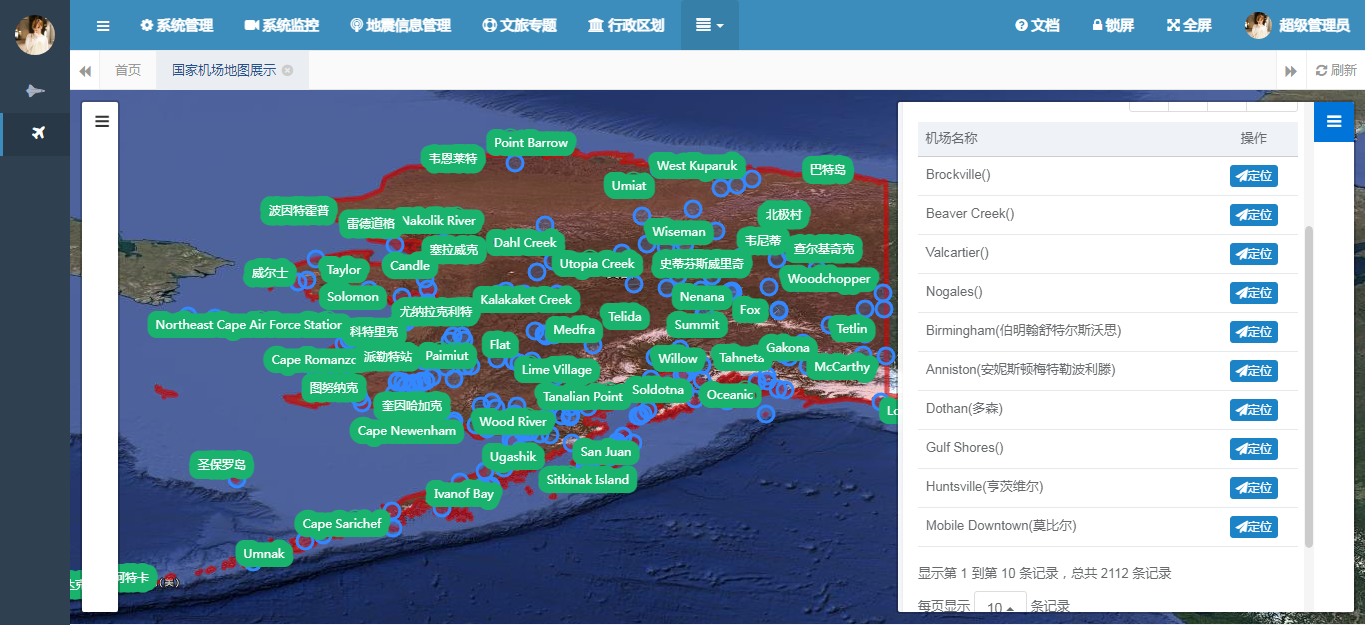Viewport: 1365px width, 625px height.
Task: Locate Anniston airport with 定位
Action: click(1254, 371)
